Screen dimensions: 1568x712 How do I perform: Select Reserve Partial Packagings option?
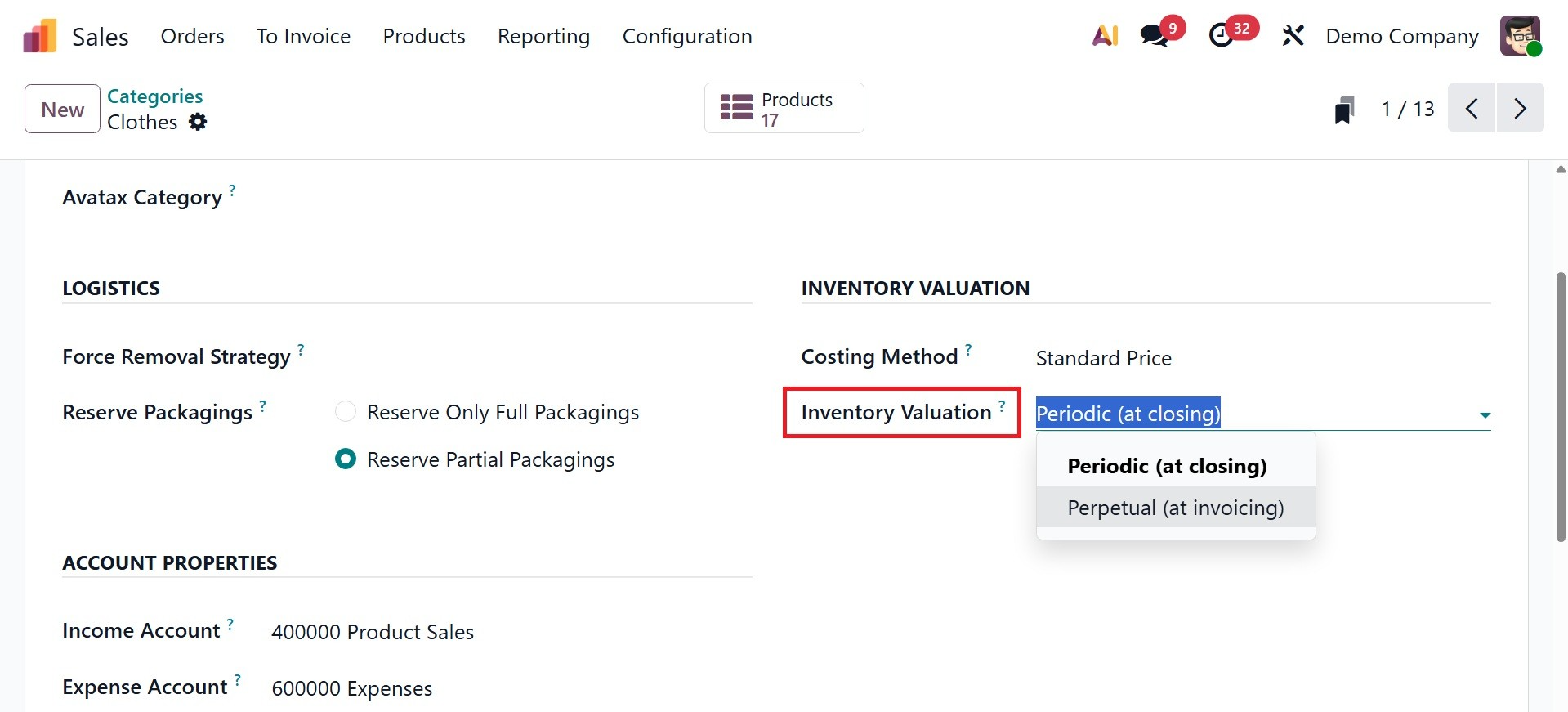point(346,459)
